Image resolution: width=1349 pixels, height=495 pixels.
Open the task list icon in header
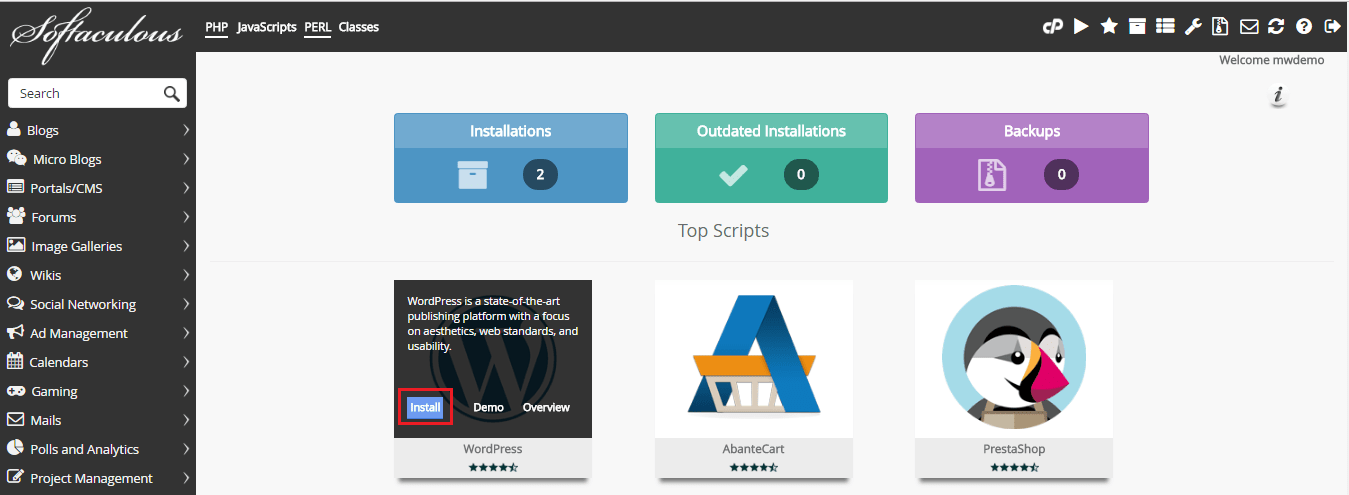[x=1165, y=27]
